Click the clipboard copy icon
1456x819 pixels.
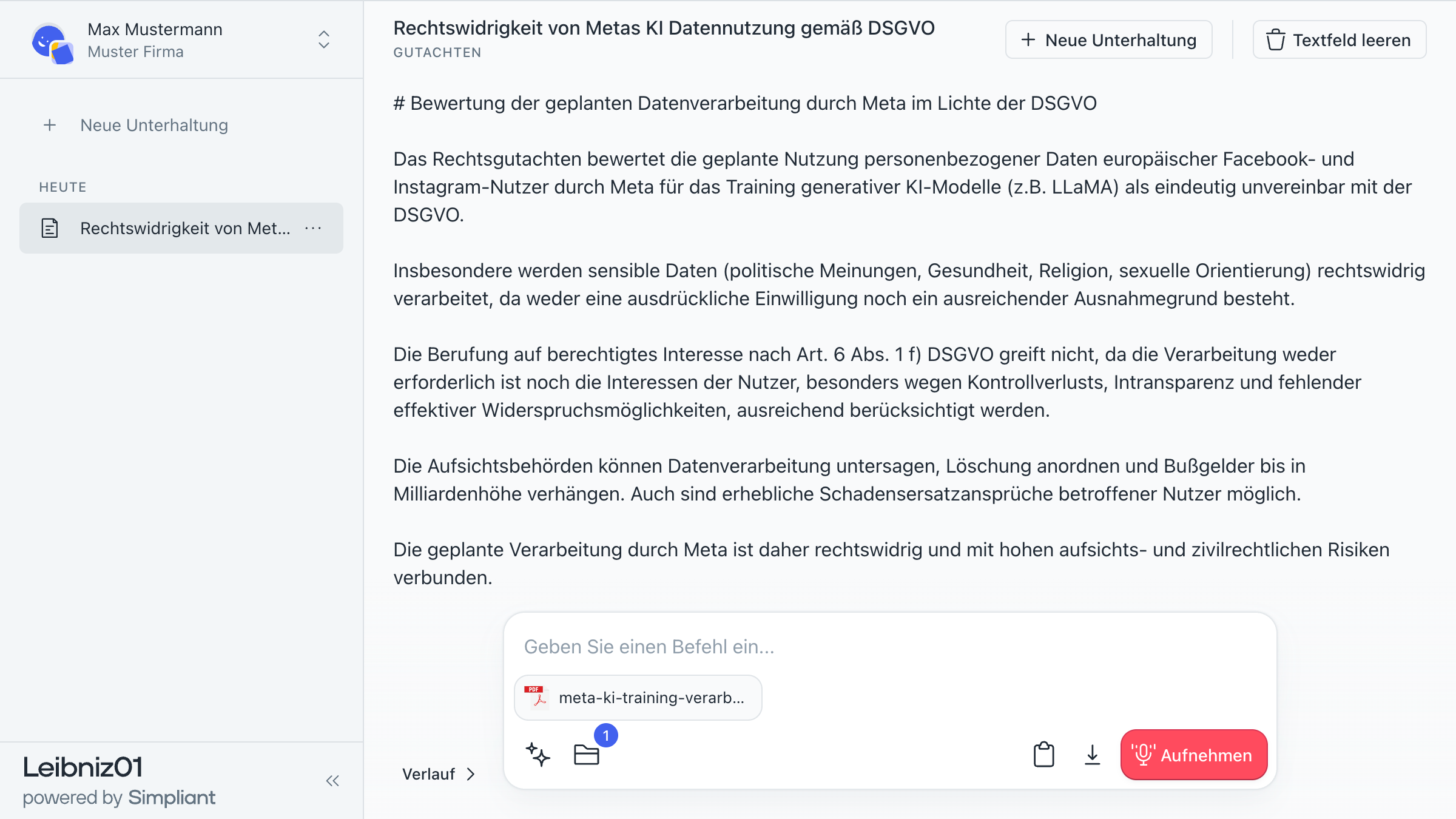tap(1043, 755)
